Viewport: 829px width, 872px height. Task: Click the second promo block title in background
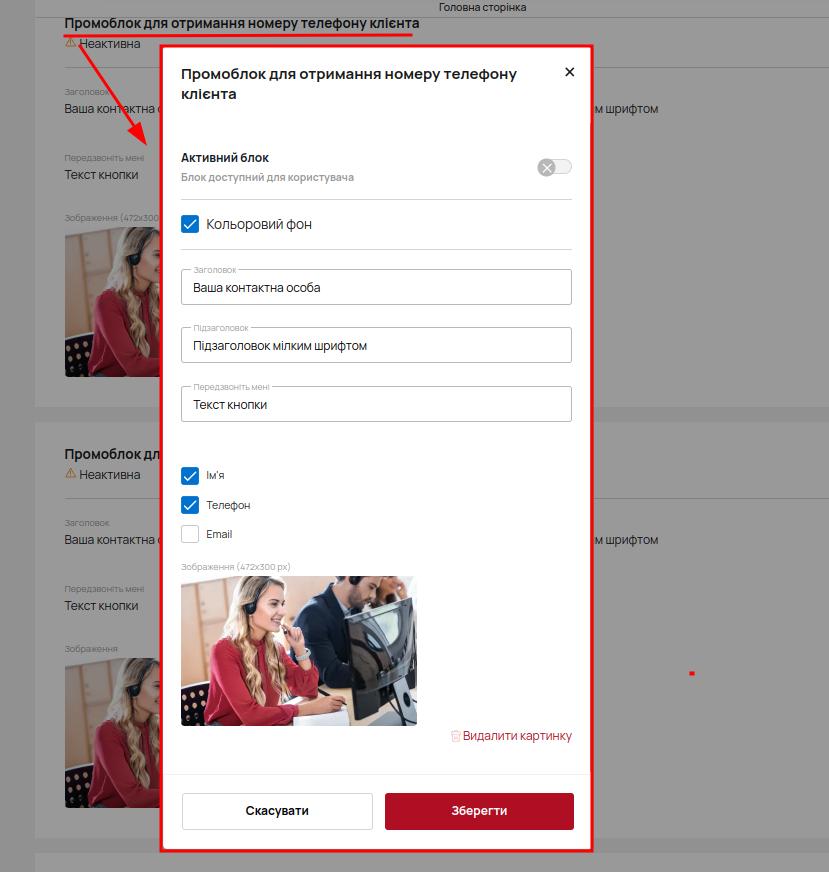click(112, 454)
